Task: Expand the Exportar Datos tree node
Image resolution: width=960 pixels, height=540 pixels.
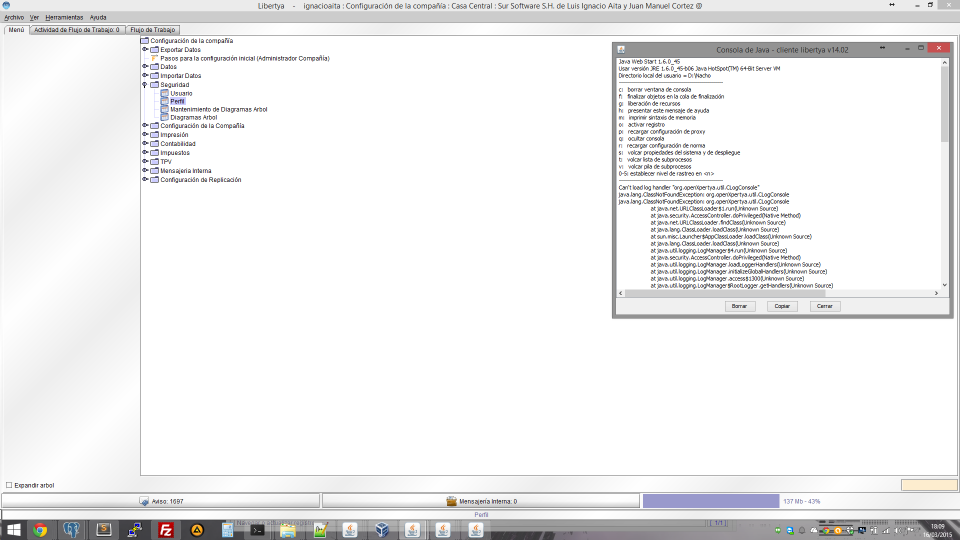Action: 145,49
